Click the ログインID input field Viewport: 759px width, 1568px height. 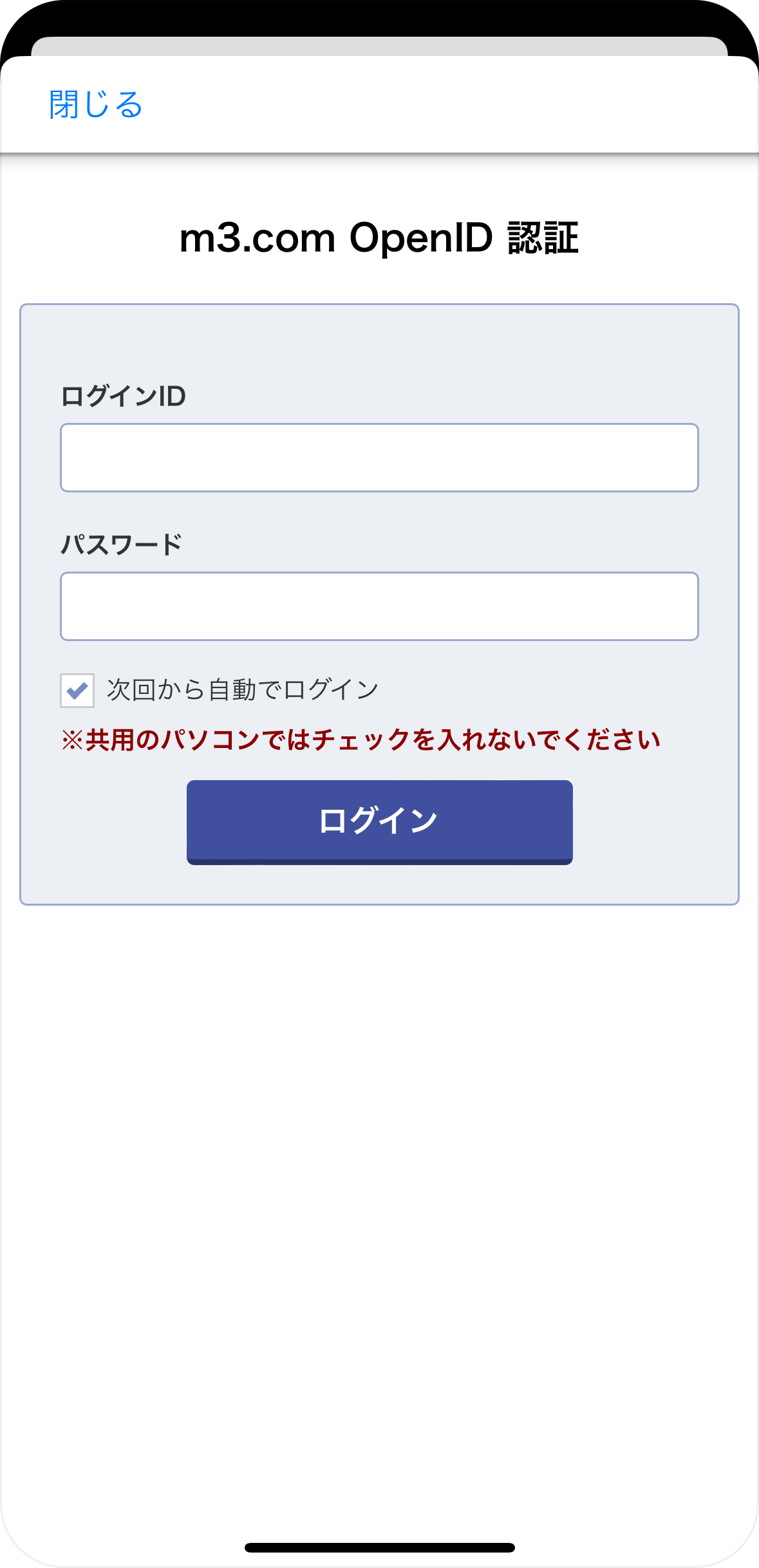pyautogui.click(x=379, y=458)
